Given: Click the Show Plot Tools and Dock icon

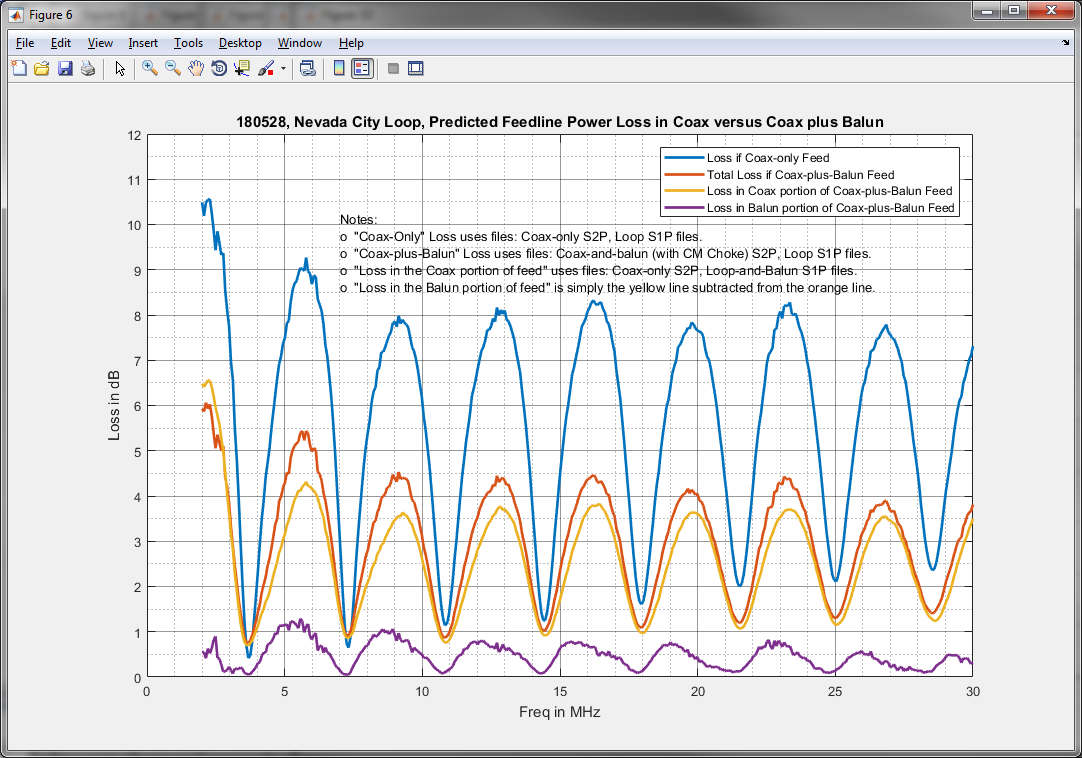Looking at the screenshot, I should (x=415, y=68).
